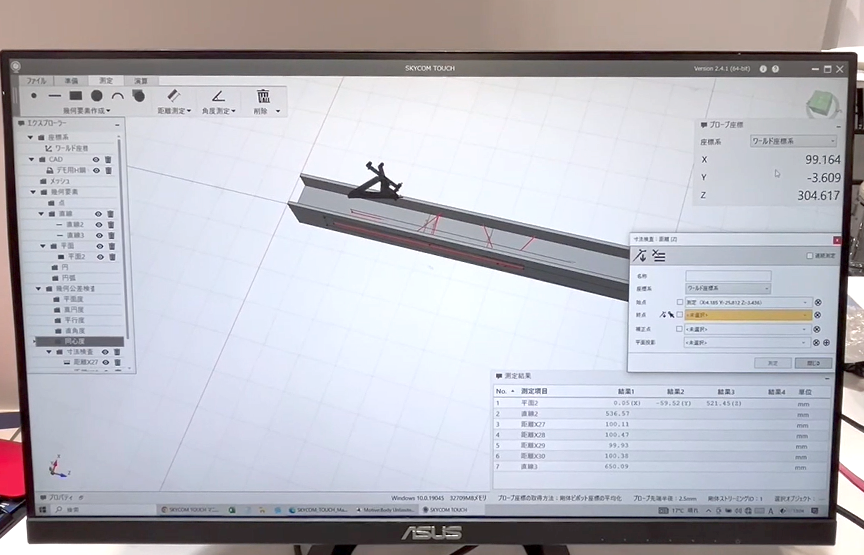Toggle visibility of デモ用H鋼 model
864x555 pixels.
[x=96, y=170]
